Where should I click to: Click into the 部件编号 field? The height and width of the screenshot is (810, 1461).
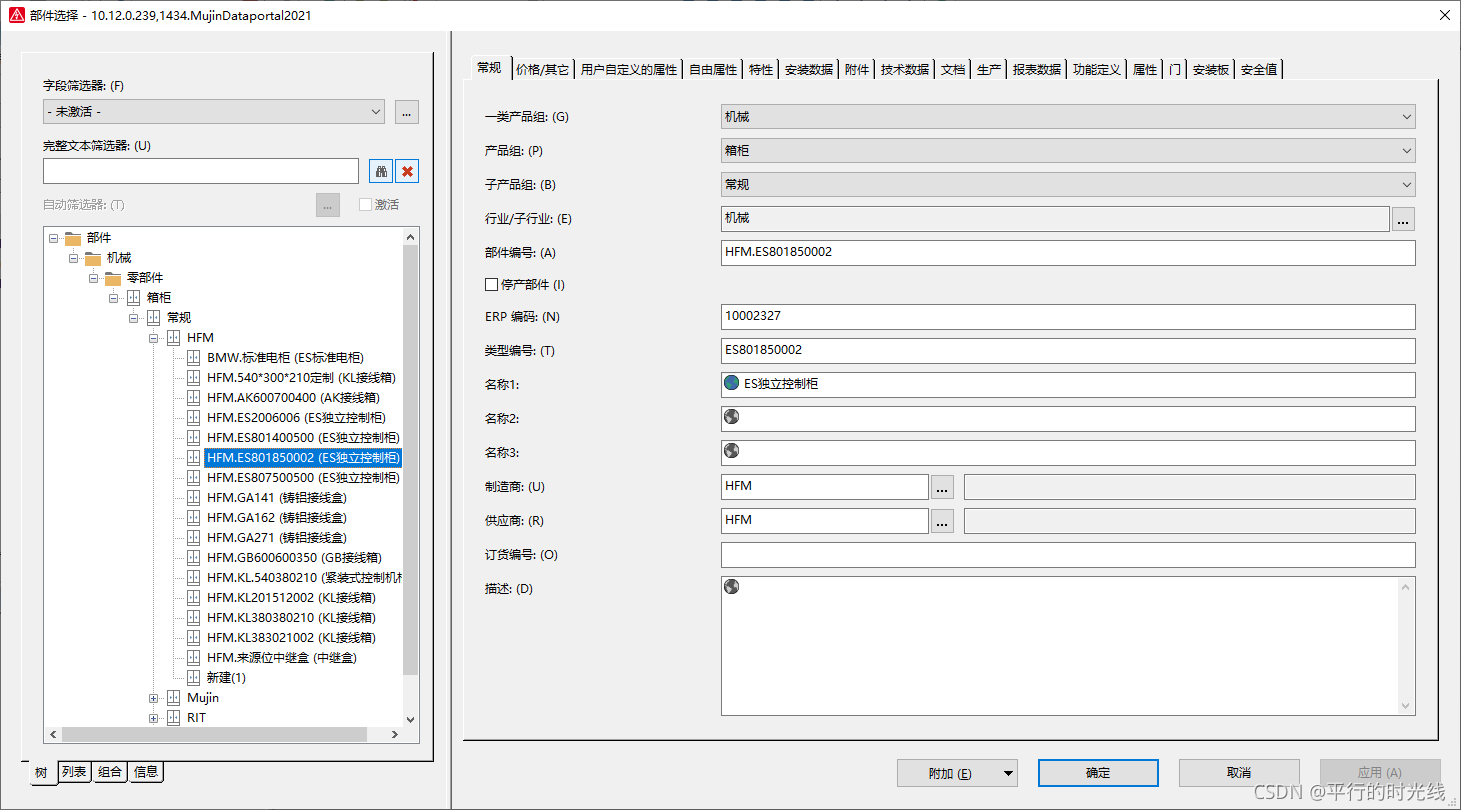(x=1068, y=253)
